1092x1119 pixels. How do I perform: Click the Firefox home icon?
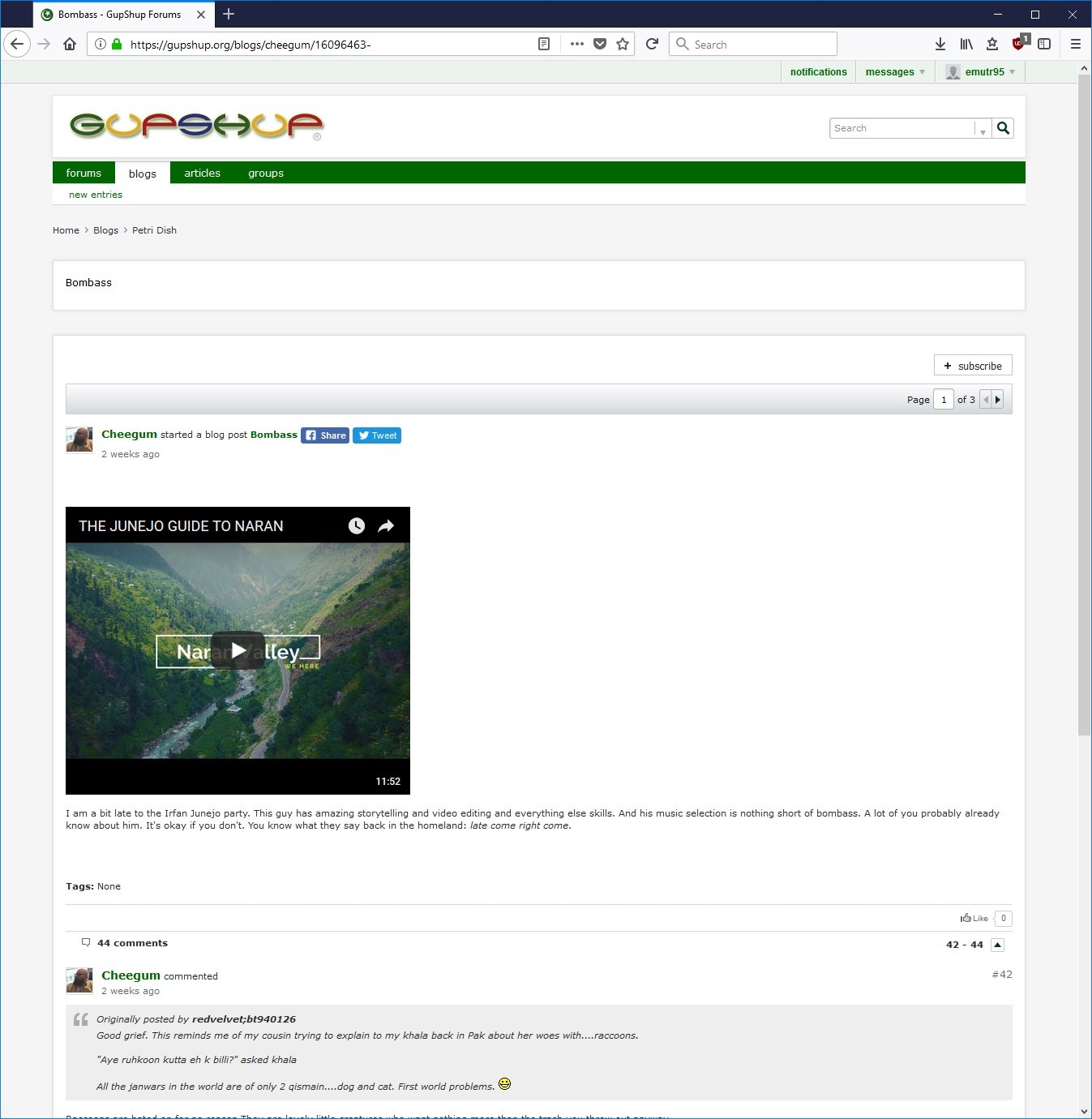tap(70, 44)
